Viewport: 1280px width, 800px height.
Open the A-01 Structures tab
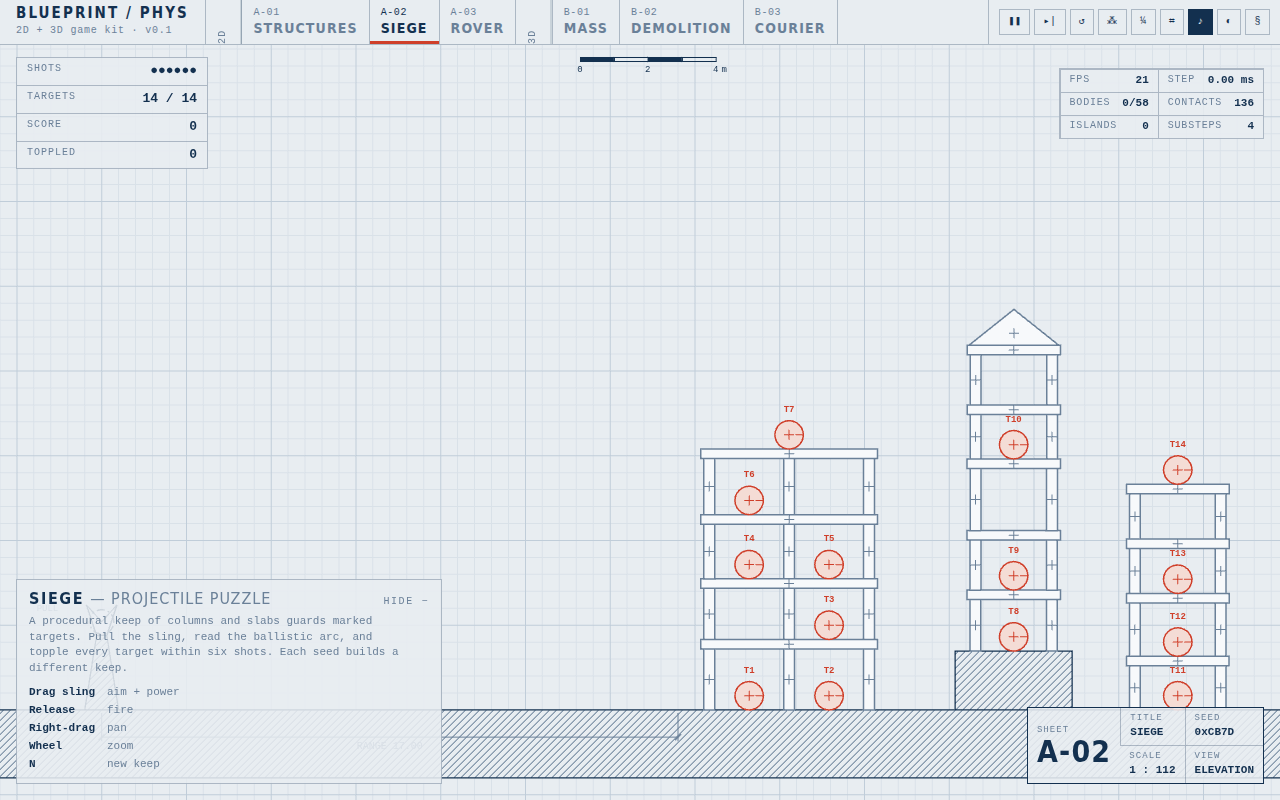pyautogui.click(x=305, y=22)
